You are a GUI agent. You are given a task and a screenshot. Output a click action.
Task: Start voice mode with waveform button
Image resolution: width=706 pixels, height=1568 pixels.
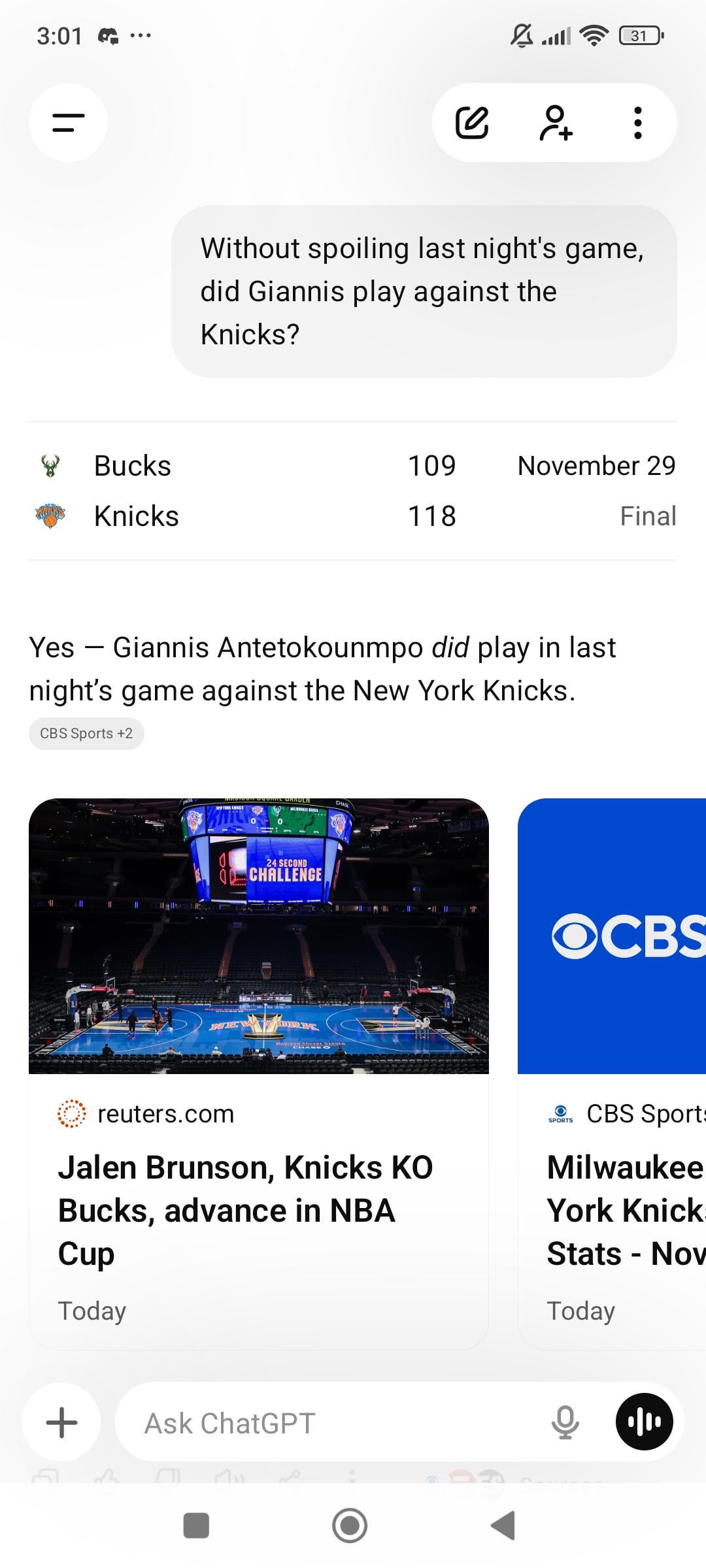pos(644,1422)
